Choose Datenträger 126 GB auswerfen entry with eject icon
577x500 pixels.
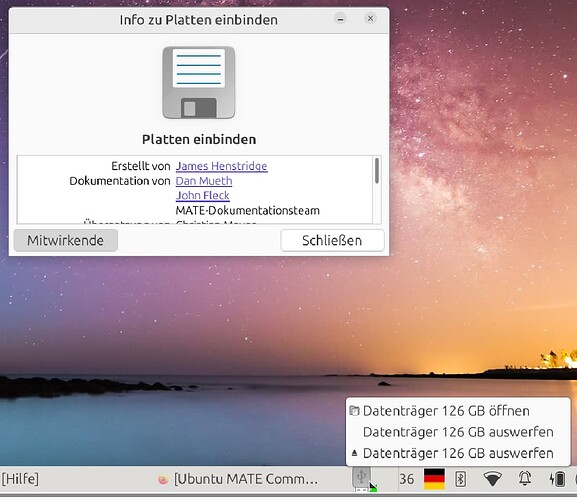tap(458, 453)
